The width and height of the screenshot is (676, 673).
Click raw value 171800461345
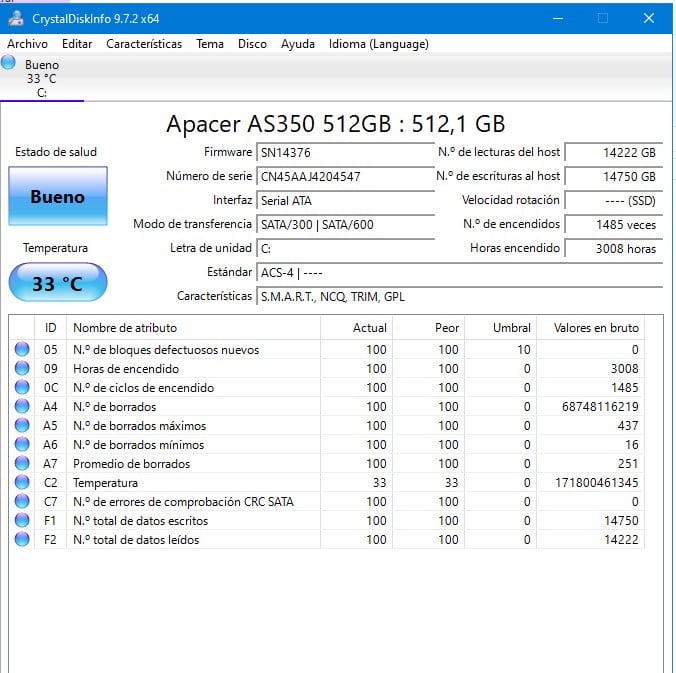click(597, 482)
